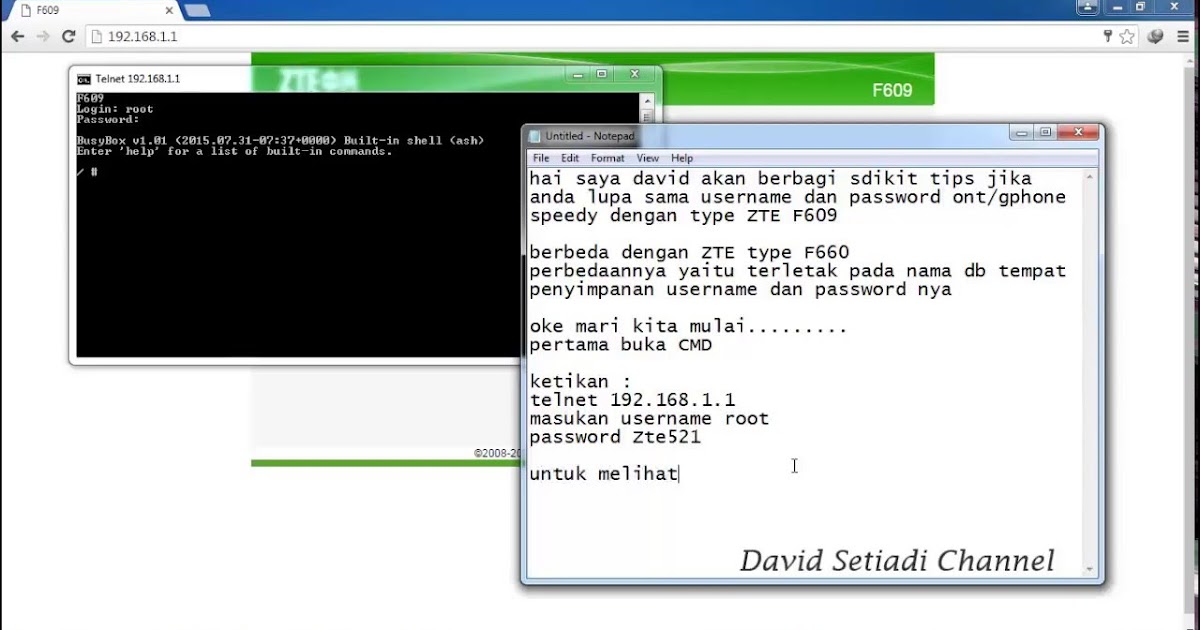Minimize the Telnet 192.168.1.1 window
This screenshot has width=1200, height=630.
[578, 74]
